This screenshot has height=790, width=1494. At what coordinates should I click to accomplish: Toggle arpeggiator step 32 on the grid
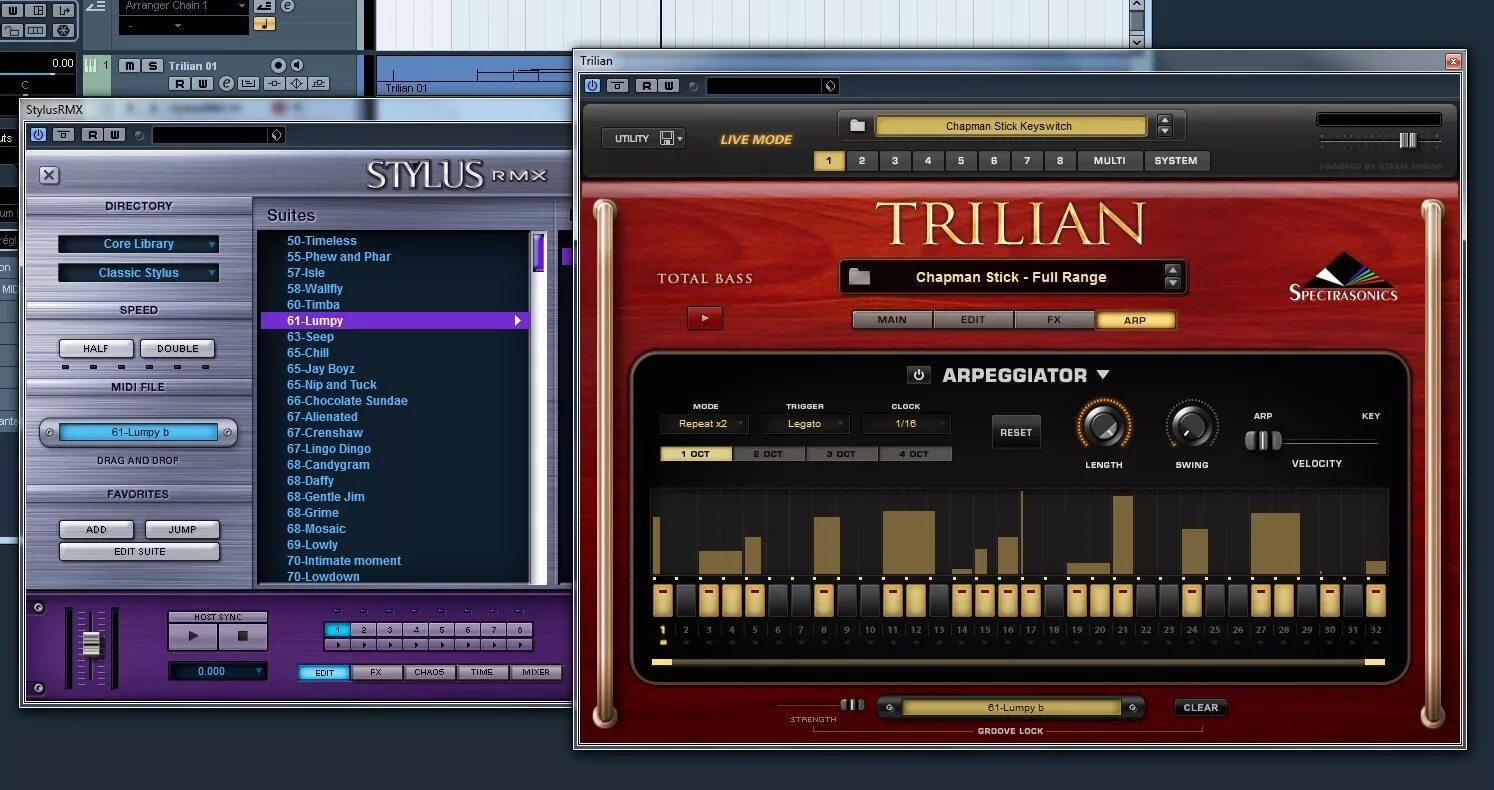pyautogui.click(x=1375, y=600)
